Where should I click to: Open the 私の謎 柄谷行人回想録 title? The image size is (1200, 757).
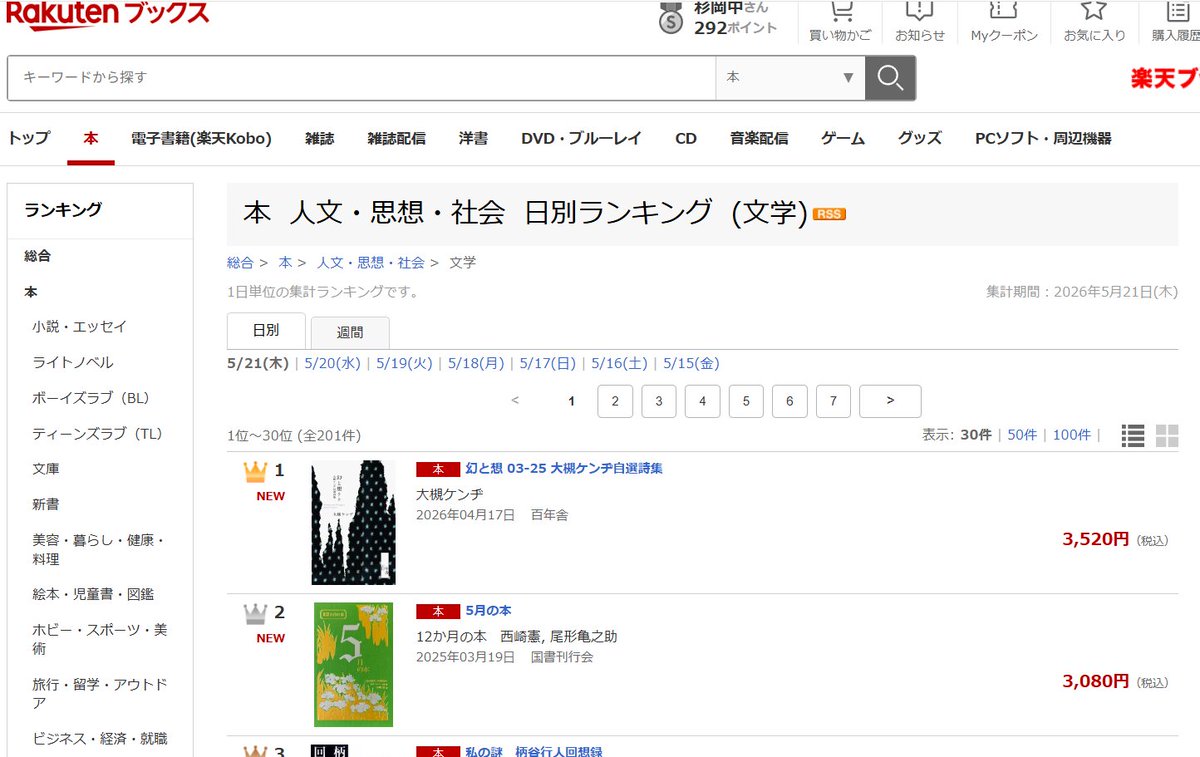[x=534, y=751]
